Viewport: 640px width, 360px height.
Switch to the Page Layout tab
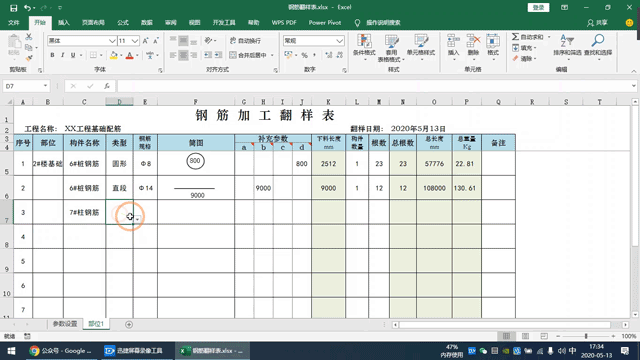[x=93, y=23]
